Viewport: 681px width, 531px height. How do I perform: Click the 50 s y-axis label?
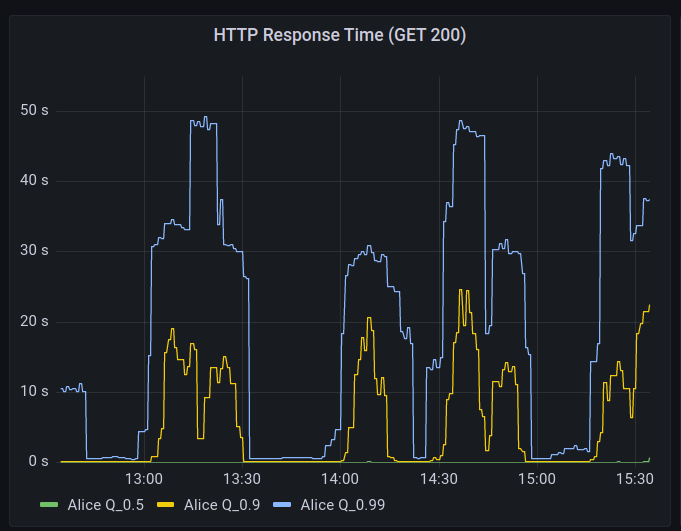click(34, 110)
